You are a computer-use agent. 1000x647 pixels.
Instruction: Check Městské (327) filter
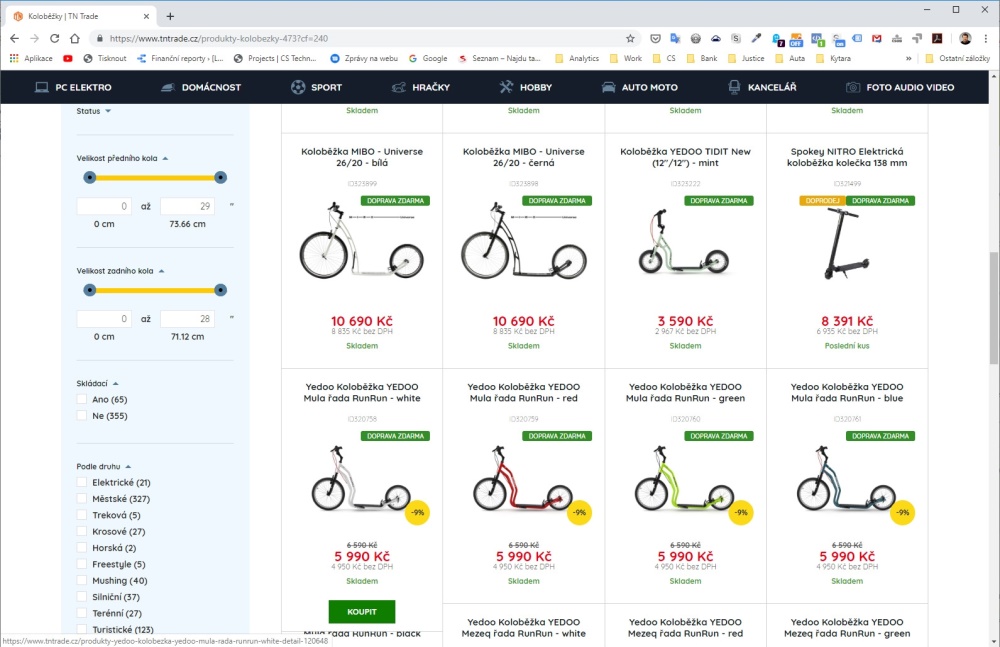click(82, 498)
